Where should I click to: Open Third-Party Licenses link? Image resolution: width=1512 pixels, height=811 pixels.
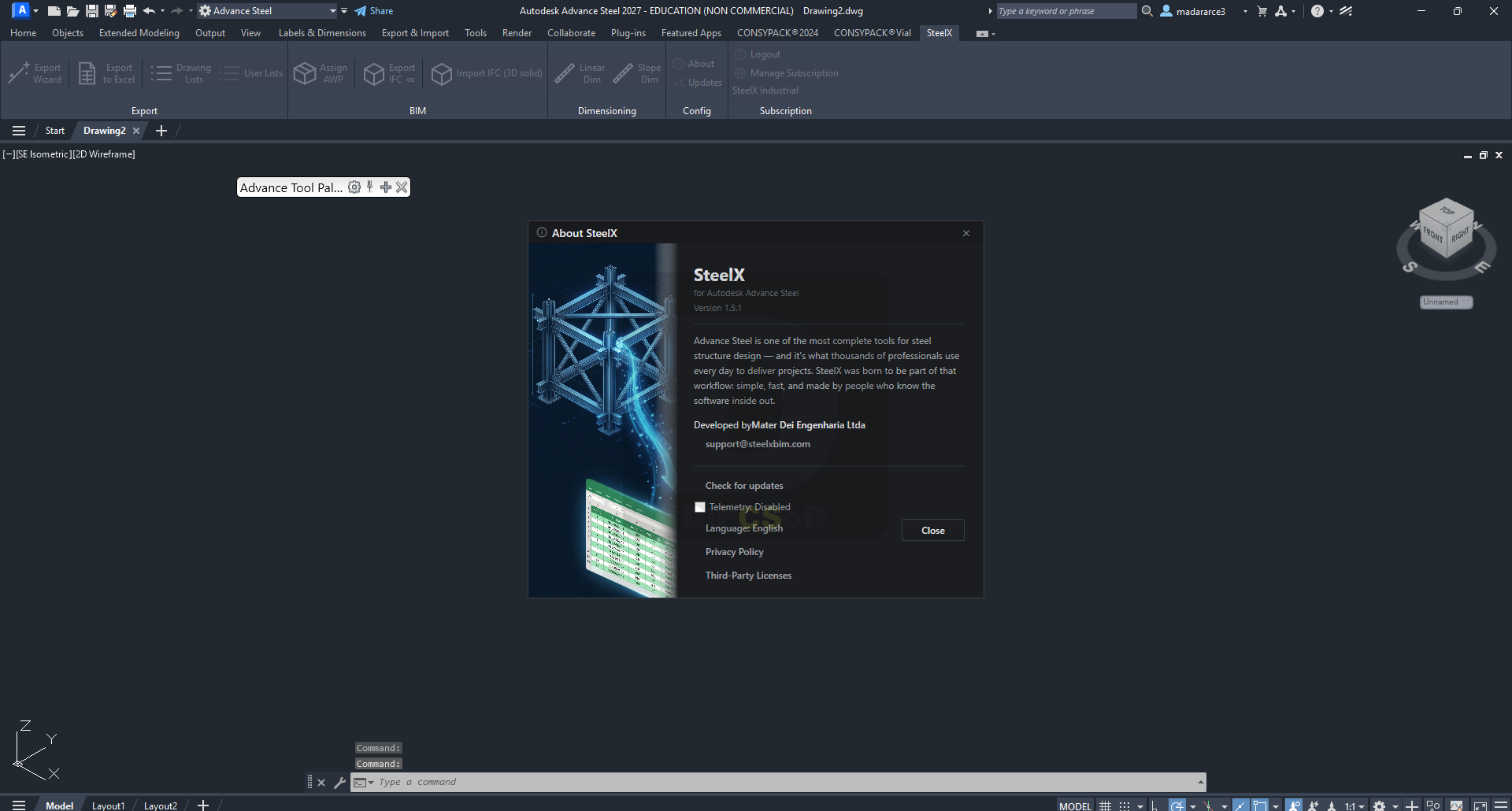(749, 576)
